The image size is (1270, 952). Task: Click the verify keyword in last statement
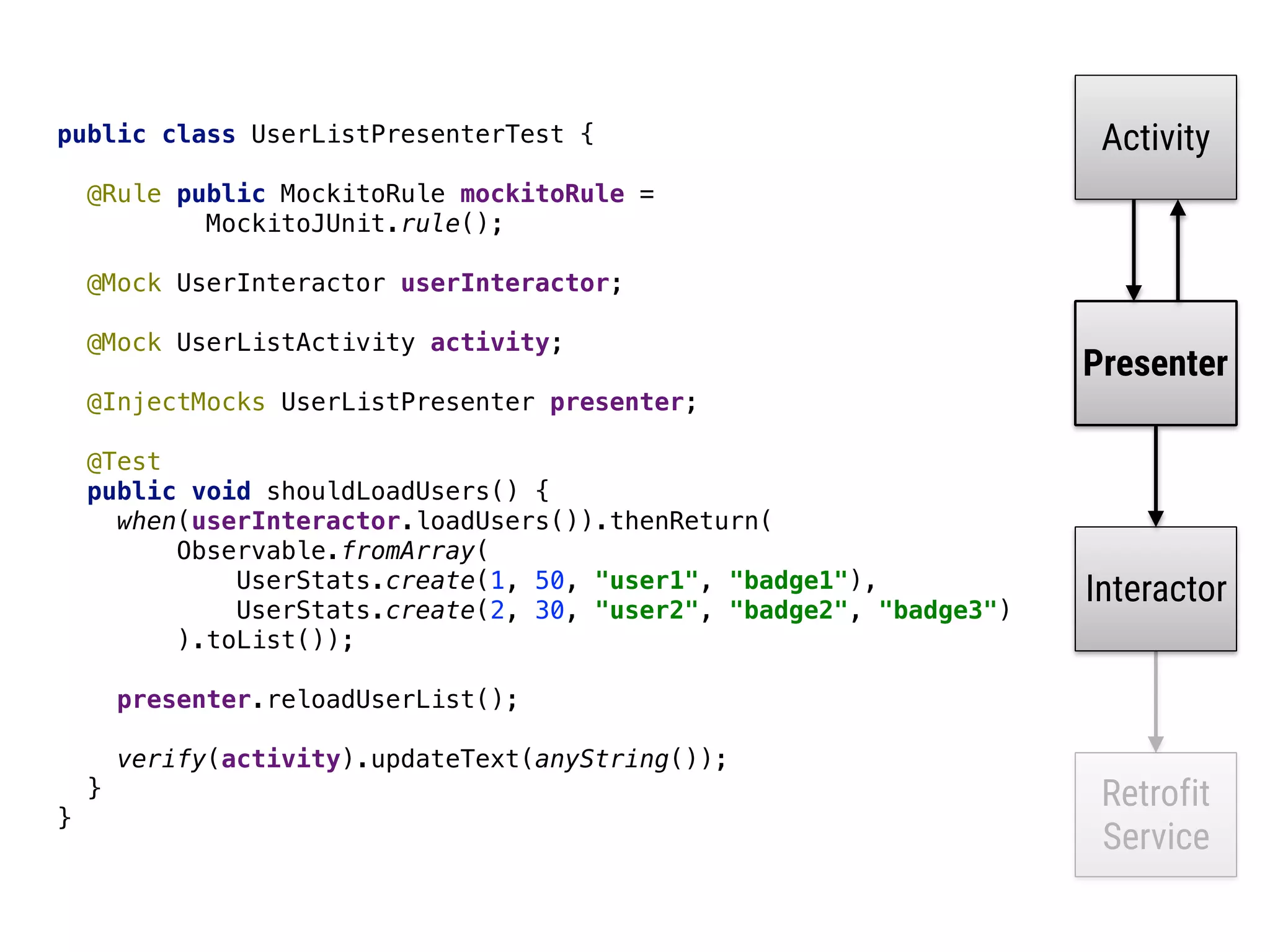(x=161, y=759)
